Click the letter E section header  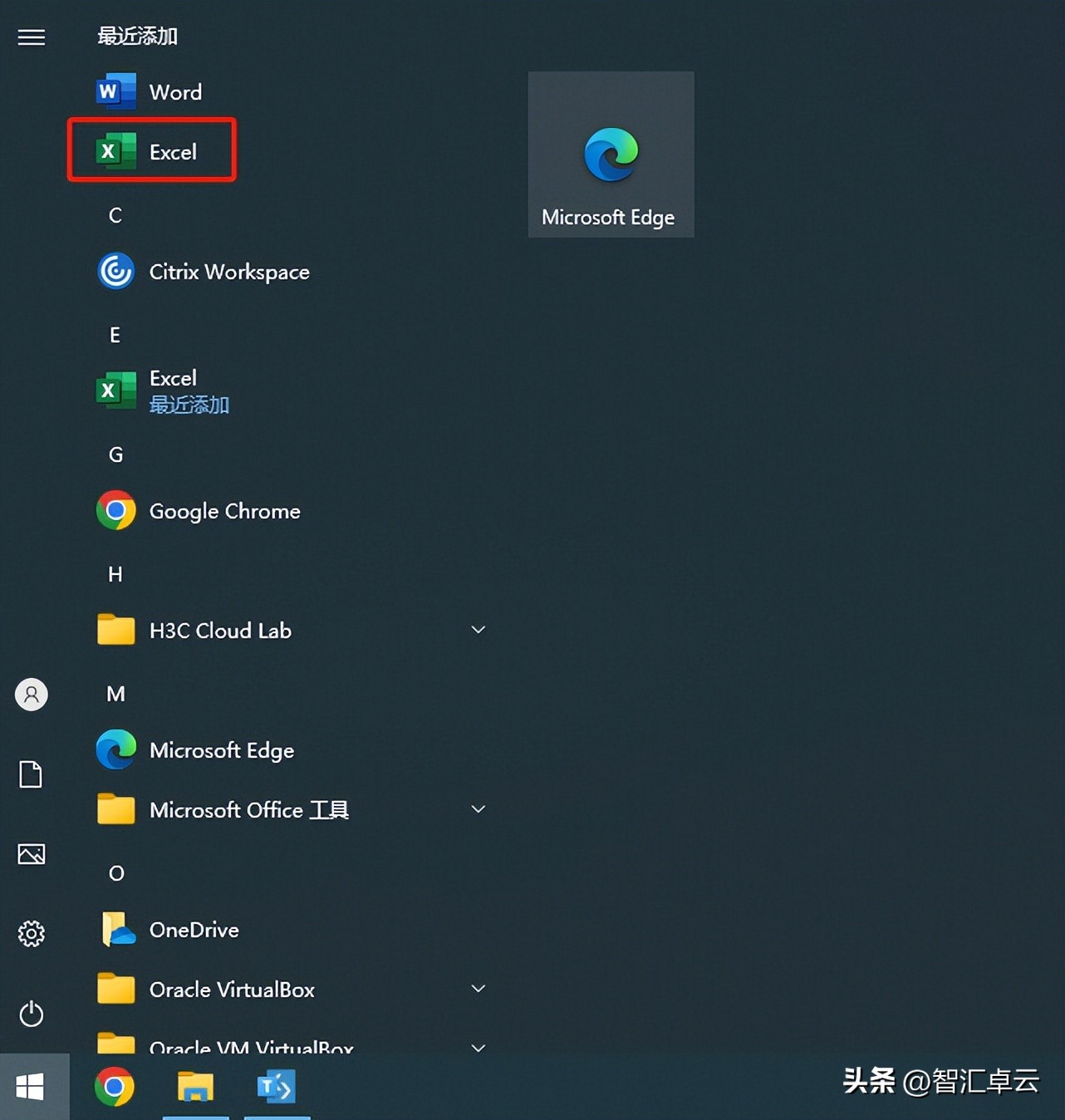(114, 335)
